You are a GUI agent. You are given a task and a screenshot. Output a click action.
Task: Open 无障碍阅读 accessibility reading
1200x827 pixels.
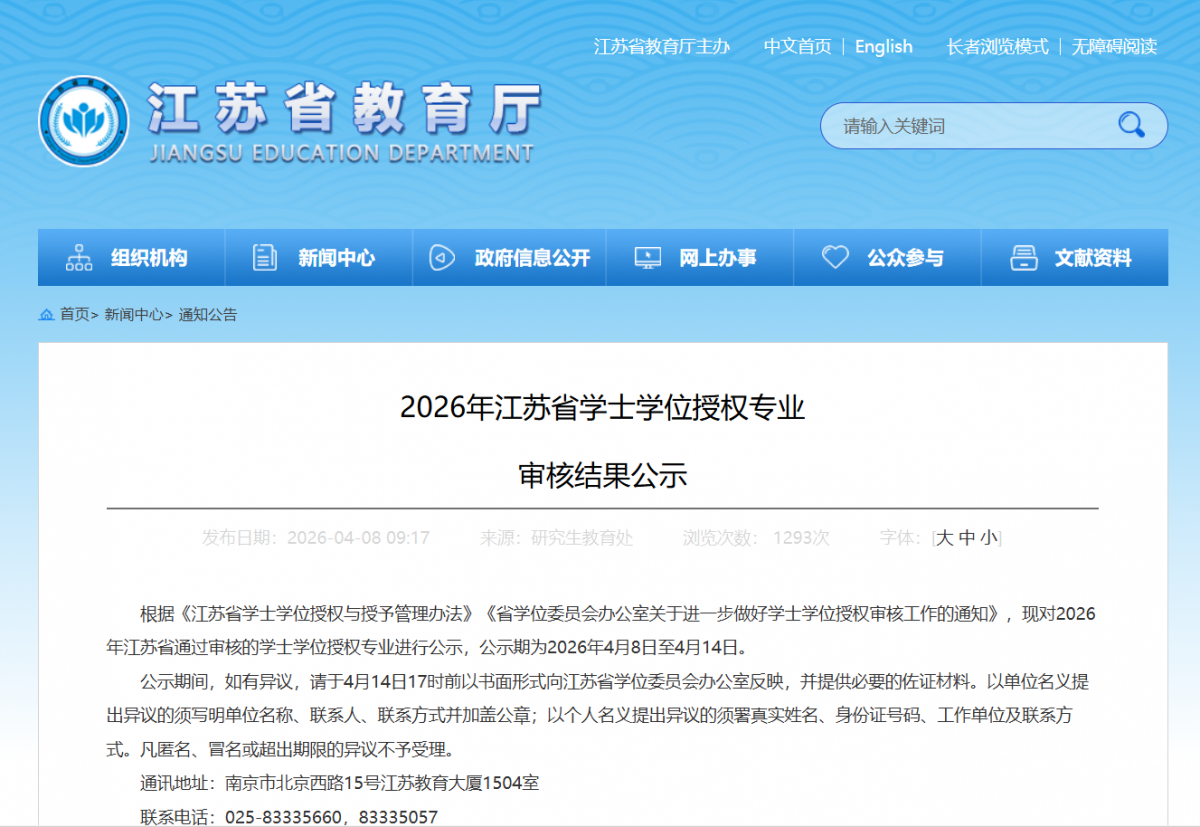tap(1114, 46)
